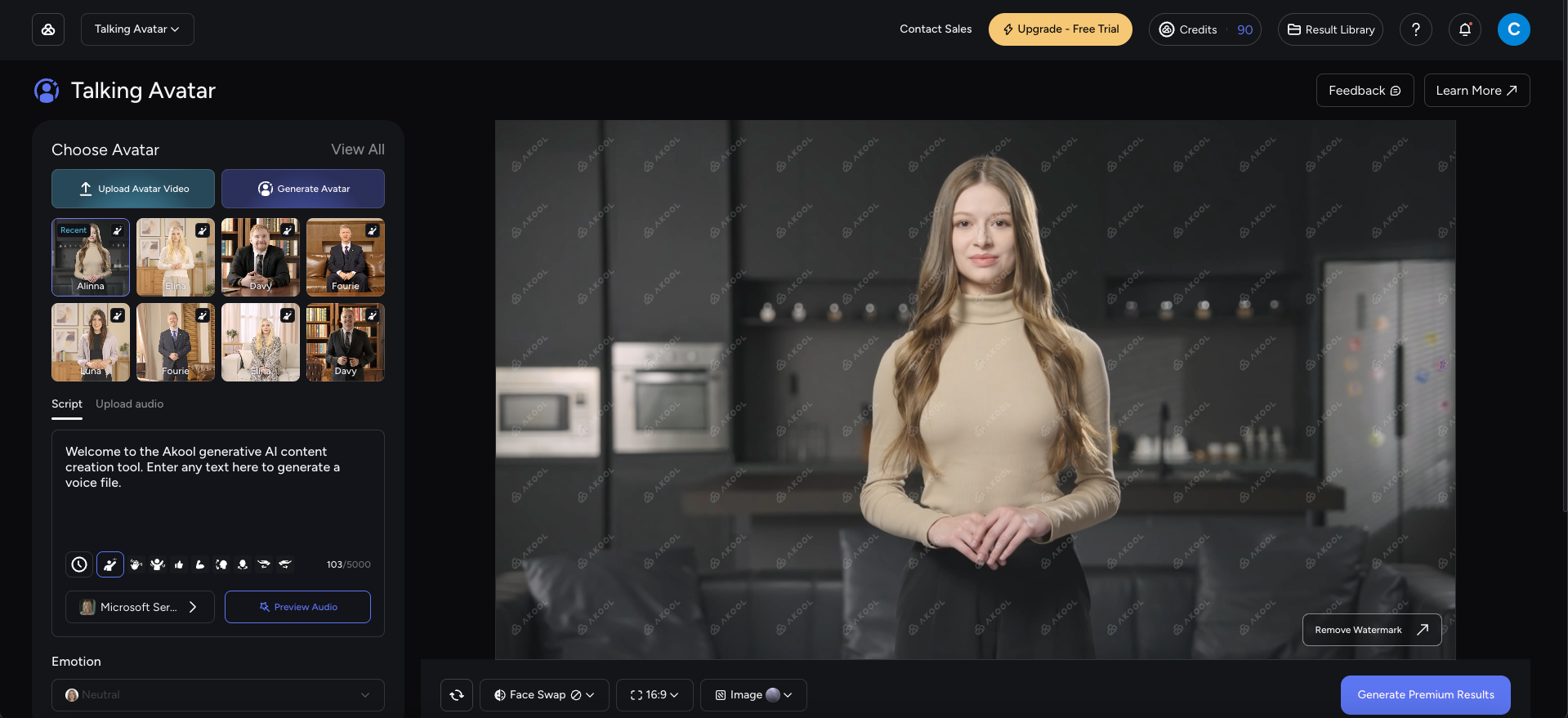The image size is (1568, 718).
Task: Click the Akool logo home icon
Action: click(48, 29)
